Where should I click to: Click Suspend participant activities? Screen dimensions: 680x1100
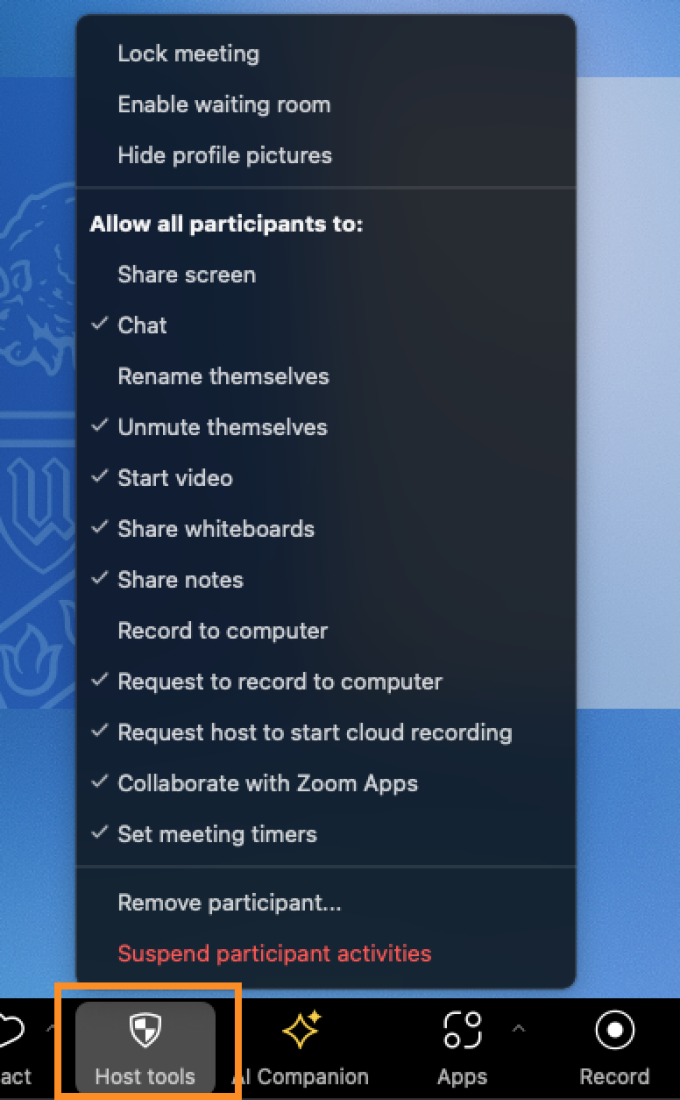click(x=274, y=953)
